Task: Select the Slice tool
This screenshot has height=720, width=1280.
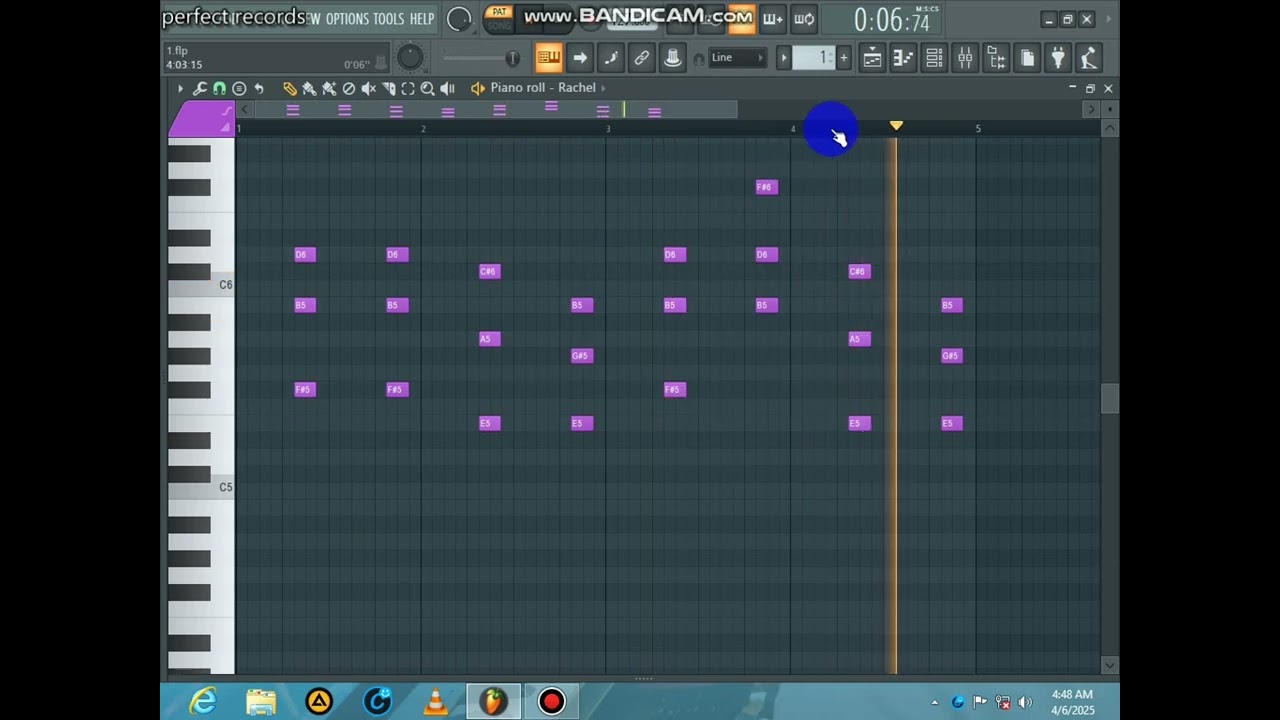Action: point(388,89)
